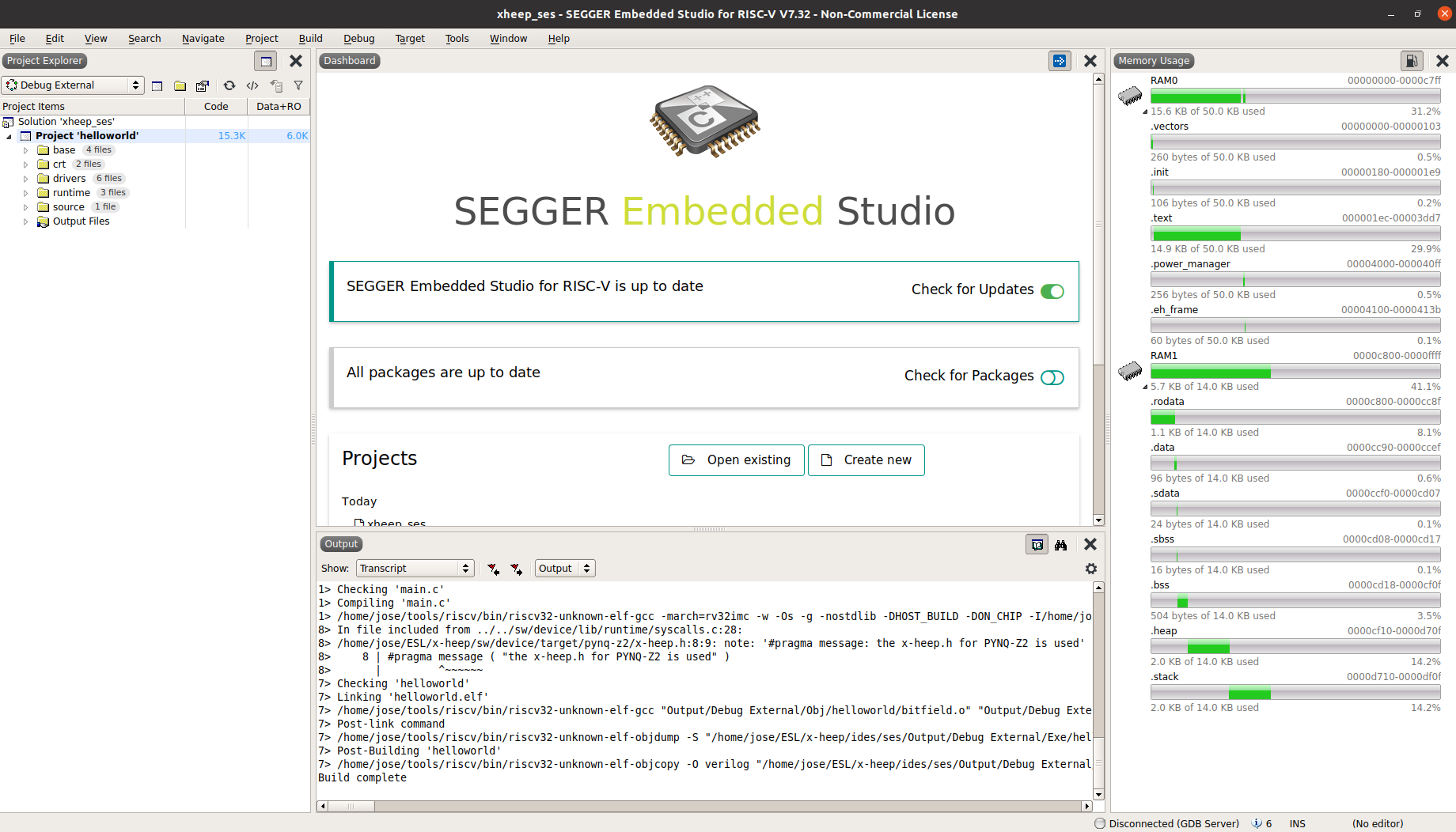Open the Debug menu
The width and height of the screenshot is (1456, 832).
tap(358, 38)
